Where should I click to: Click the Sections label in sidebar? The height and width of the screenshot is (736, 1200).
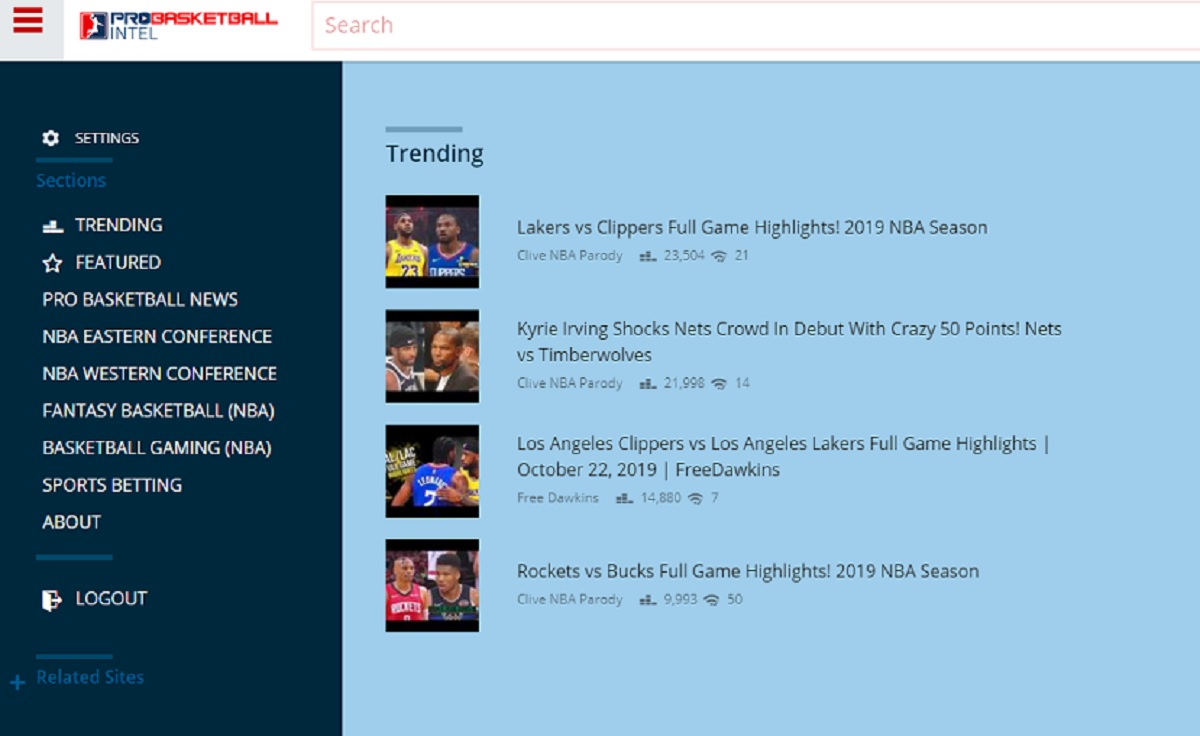(x=71, y=181)
